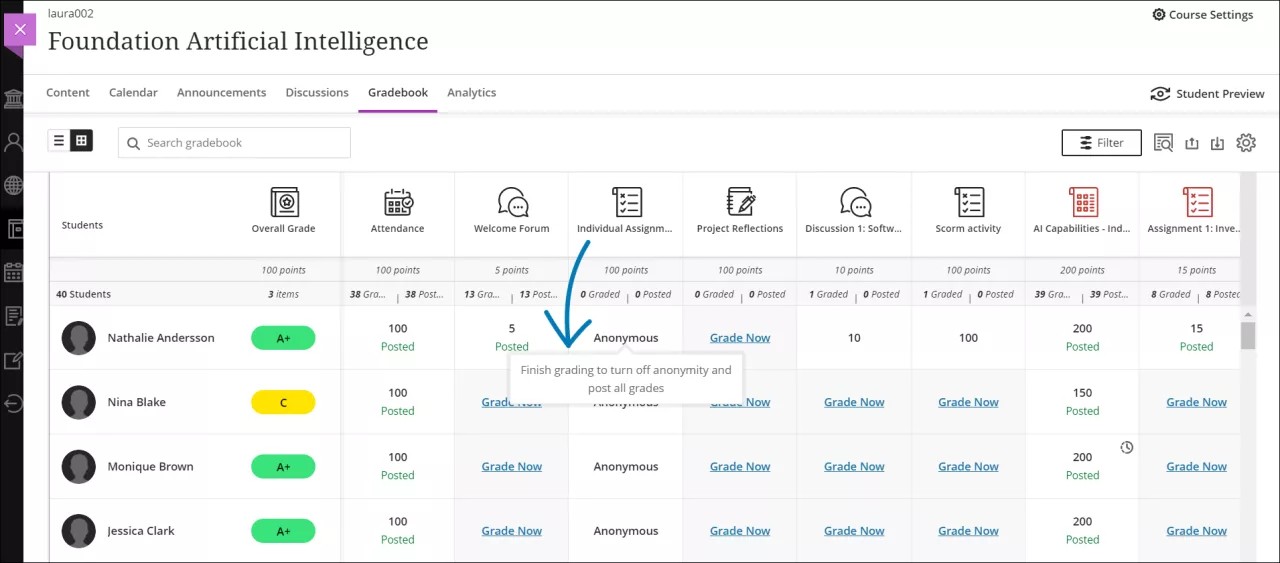Click the Overall Grade column icon
This screenshot has height=563, width=1280.
[284, 202]
